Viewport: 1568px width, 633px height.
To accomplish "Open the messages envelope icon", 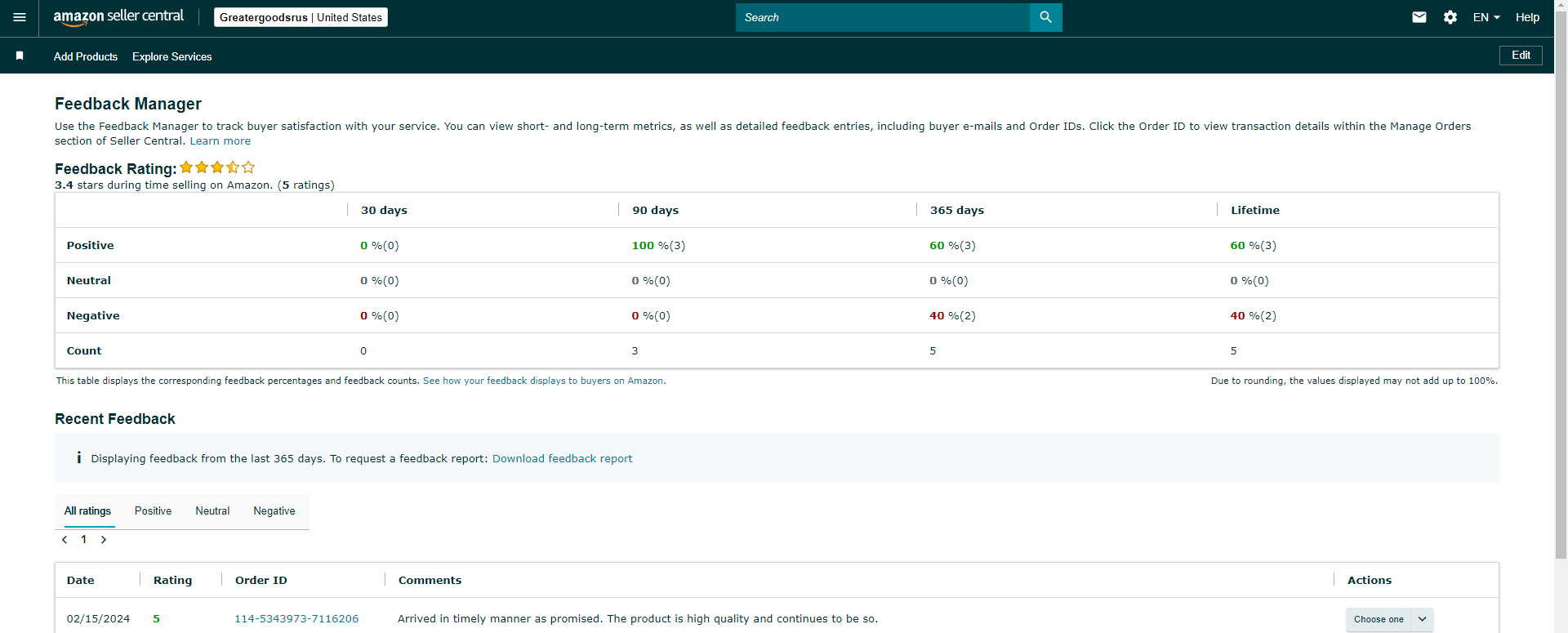I will pyautogui.click(x=1419, y=17).
